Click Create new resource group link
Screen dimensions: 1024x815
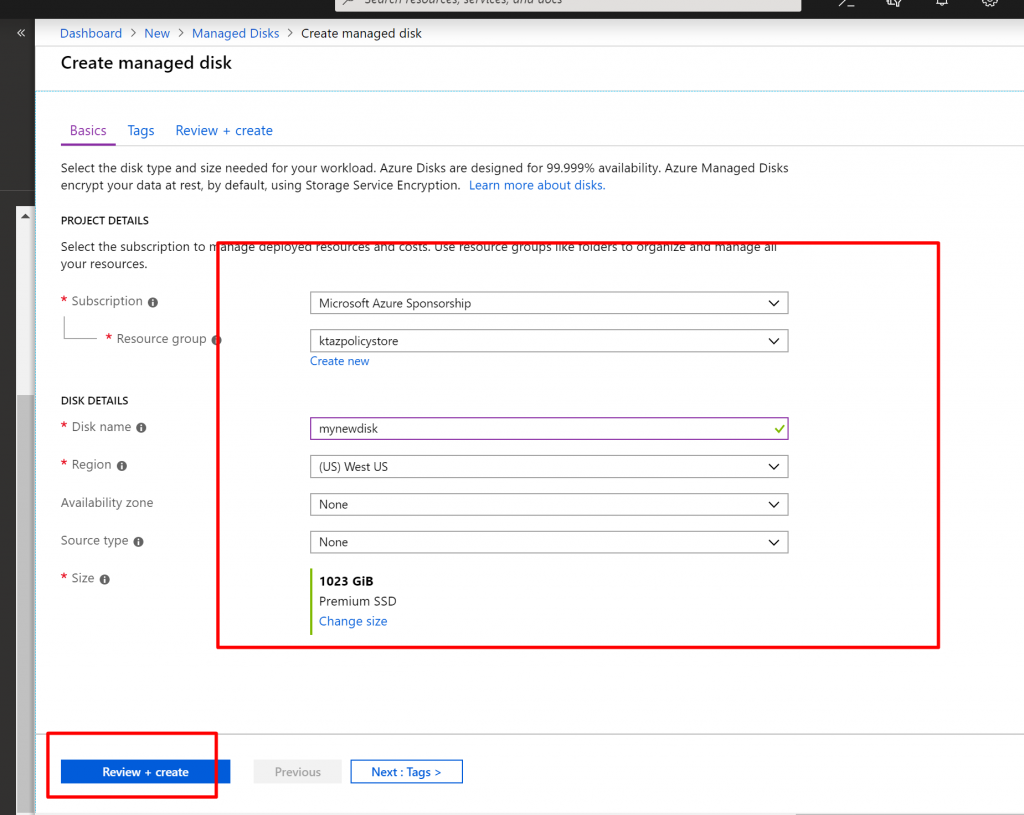[x=339, y=361]
